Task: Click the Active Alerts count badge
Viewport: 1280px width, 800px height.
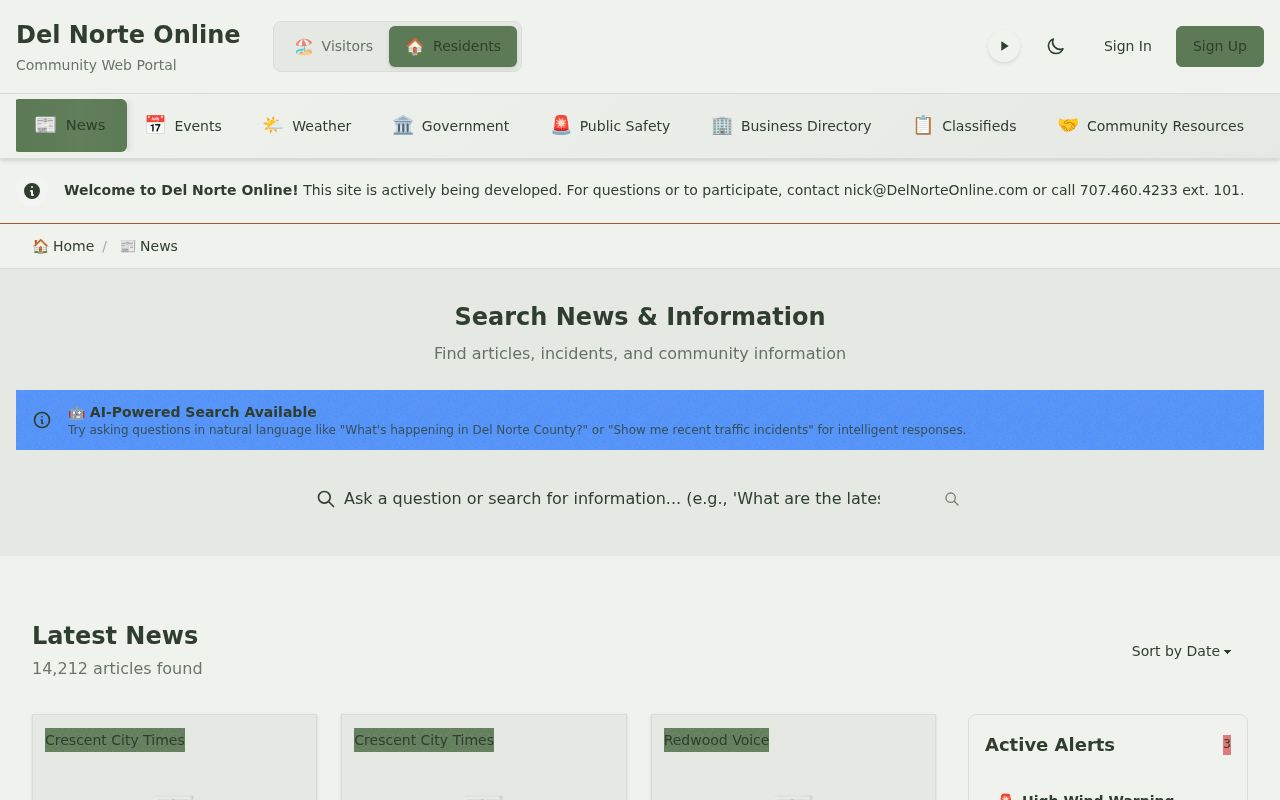Action: tap(1227, 744)
